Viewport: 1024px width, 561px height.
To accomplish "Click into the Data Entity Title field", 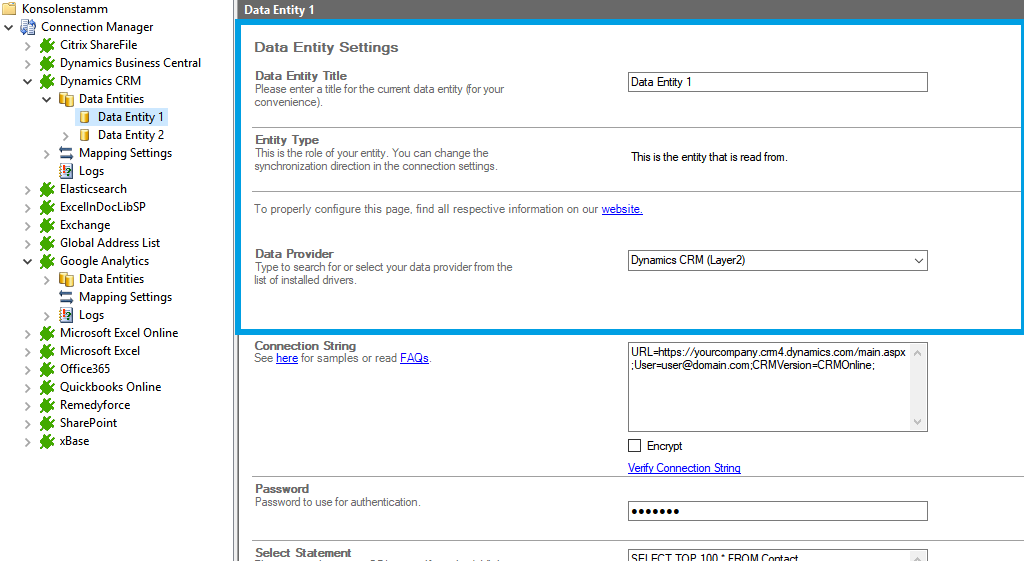I will point(777,82).
